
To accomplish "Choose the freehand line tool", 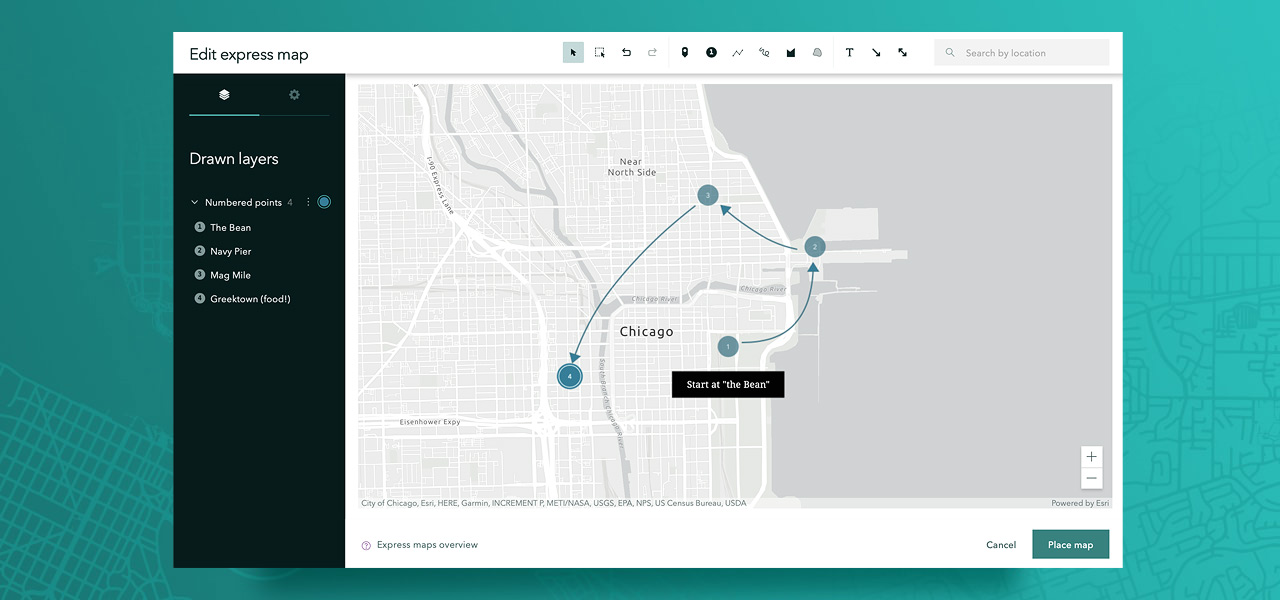I will coord(764,53).
